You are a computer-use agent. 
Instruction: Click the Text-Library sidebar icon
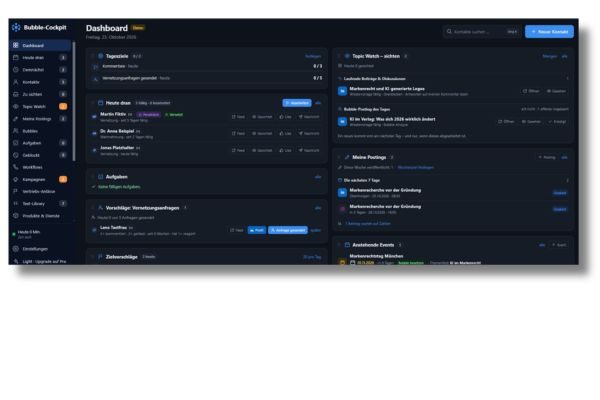tap(16, 204)
